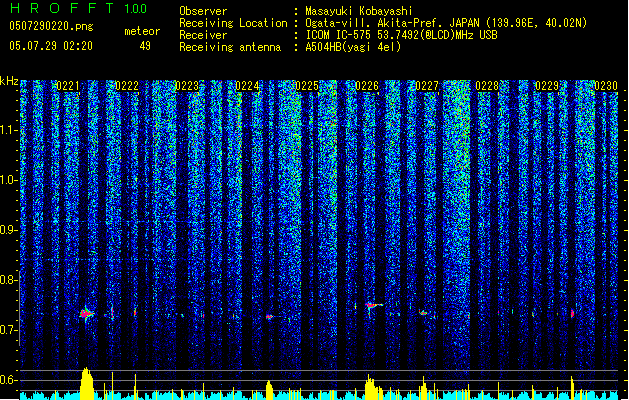Click the 0226 time marker
The height and width of the screenshot is (400, 629).
tap(367, 86)
